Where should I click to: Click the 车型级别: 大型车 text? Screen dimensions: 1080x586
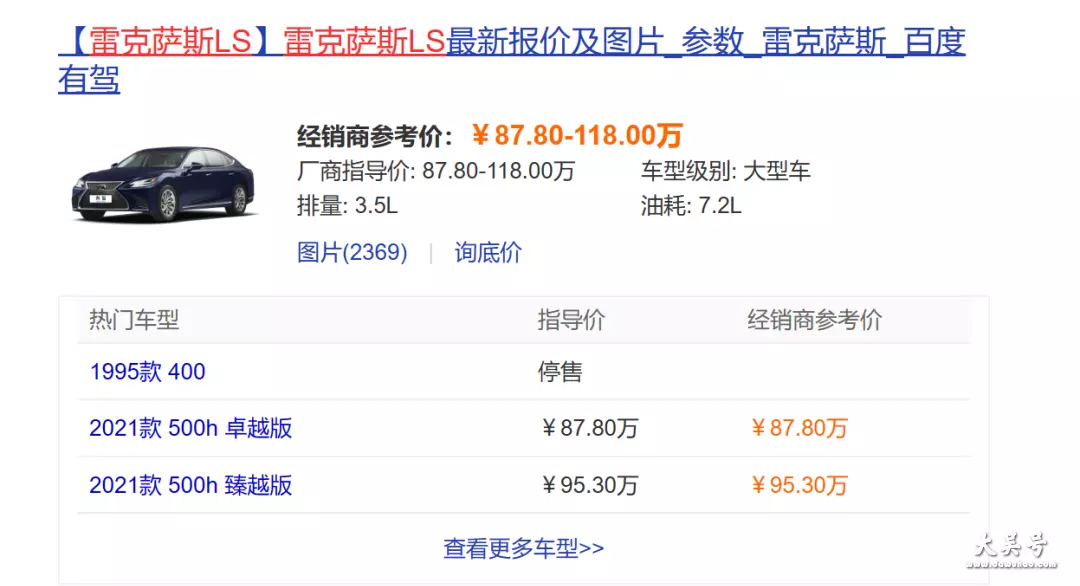(x=725, y=171)
